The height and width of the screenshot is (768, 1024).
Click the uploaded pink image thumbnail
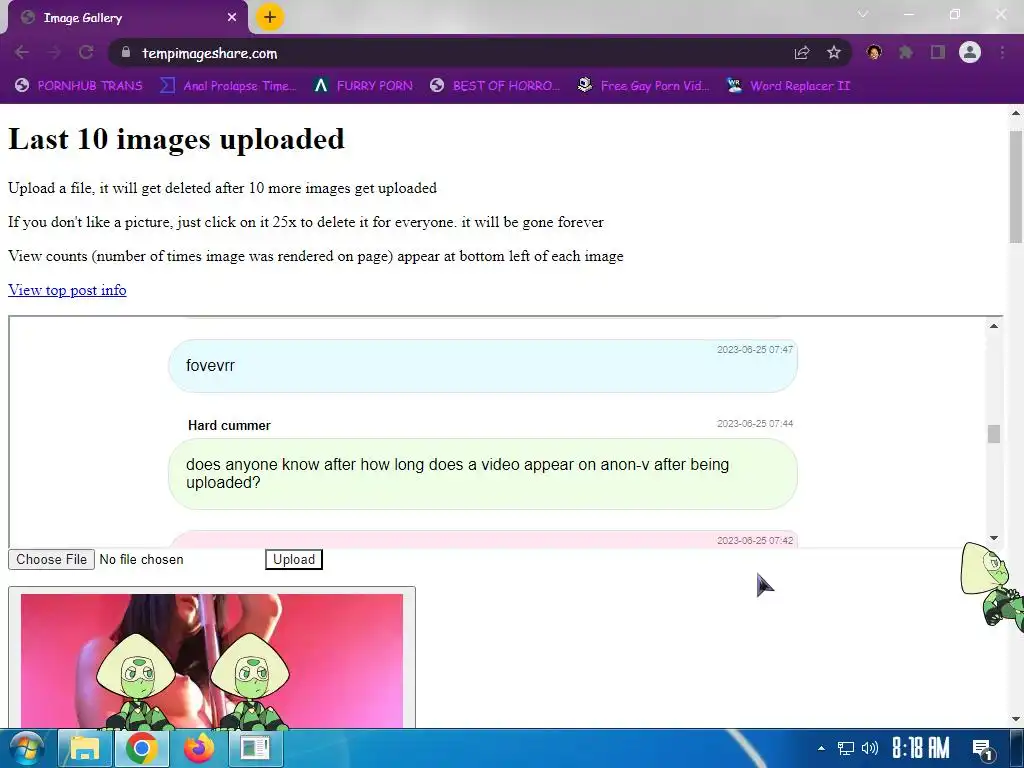coord(212,661)
